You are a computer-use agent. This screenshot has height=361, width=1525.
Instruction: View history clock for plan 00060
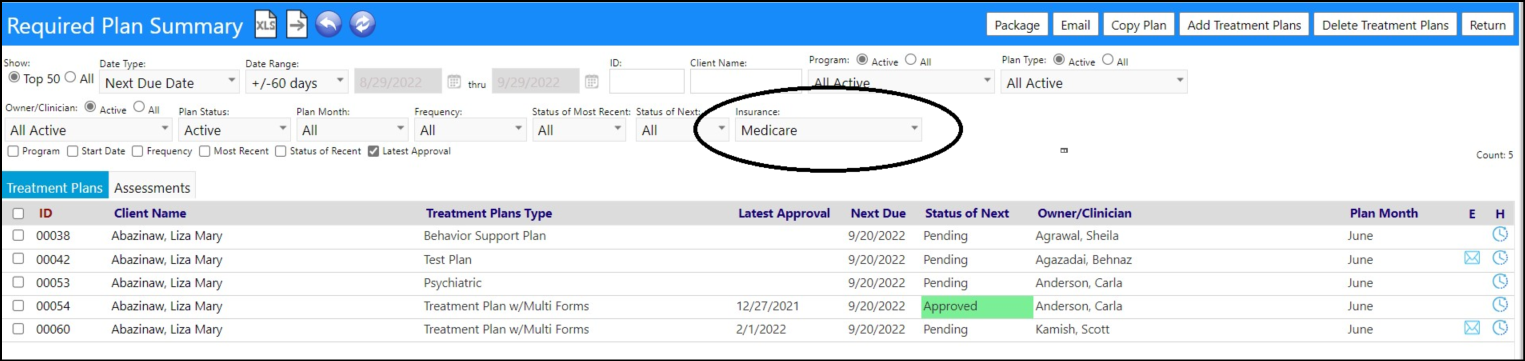tap(1500, 328)
